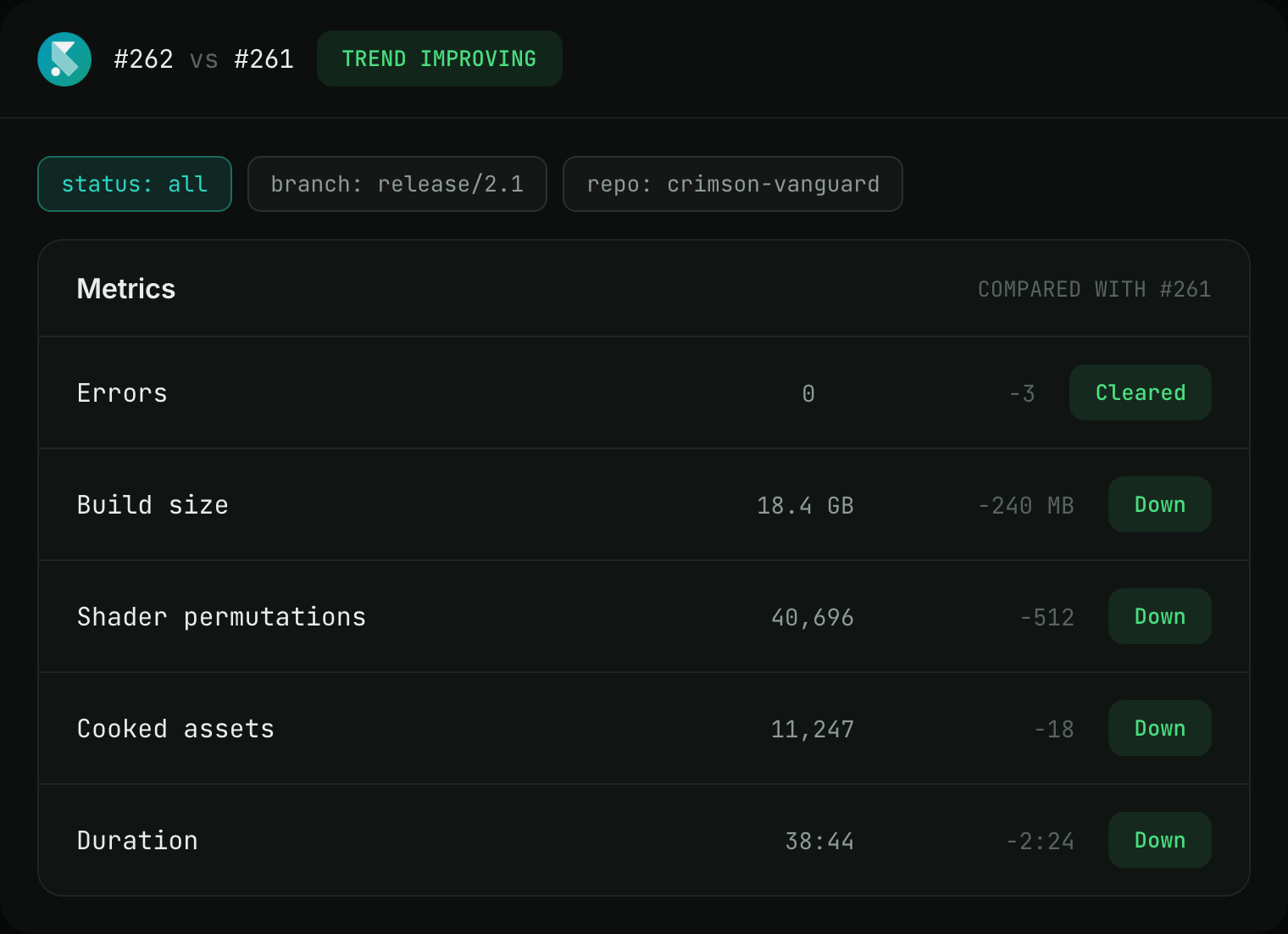This screenshot has width=1288, height=934.
Task: Click the -3 errors delta
Action: coord(1022,394)
